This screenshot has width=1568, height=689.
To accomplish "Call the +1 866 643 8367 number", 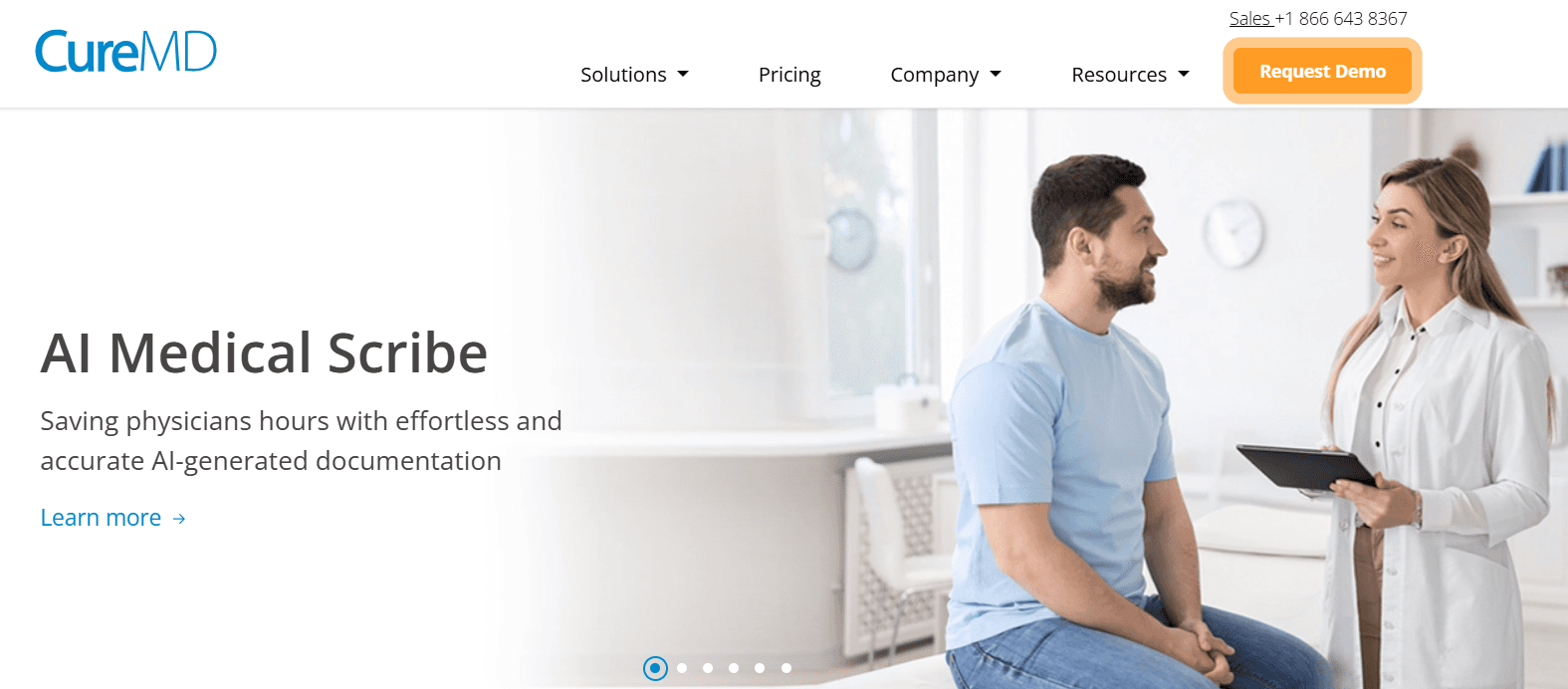I will click(x=1341, y=19).
